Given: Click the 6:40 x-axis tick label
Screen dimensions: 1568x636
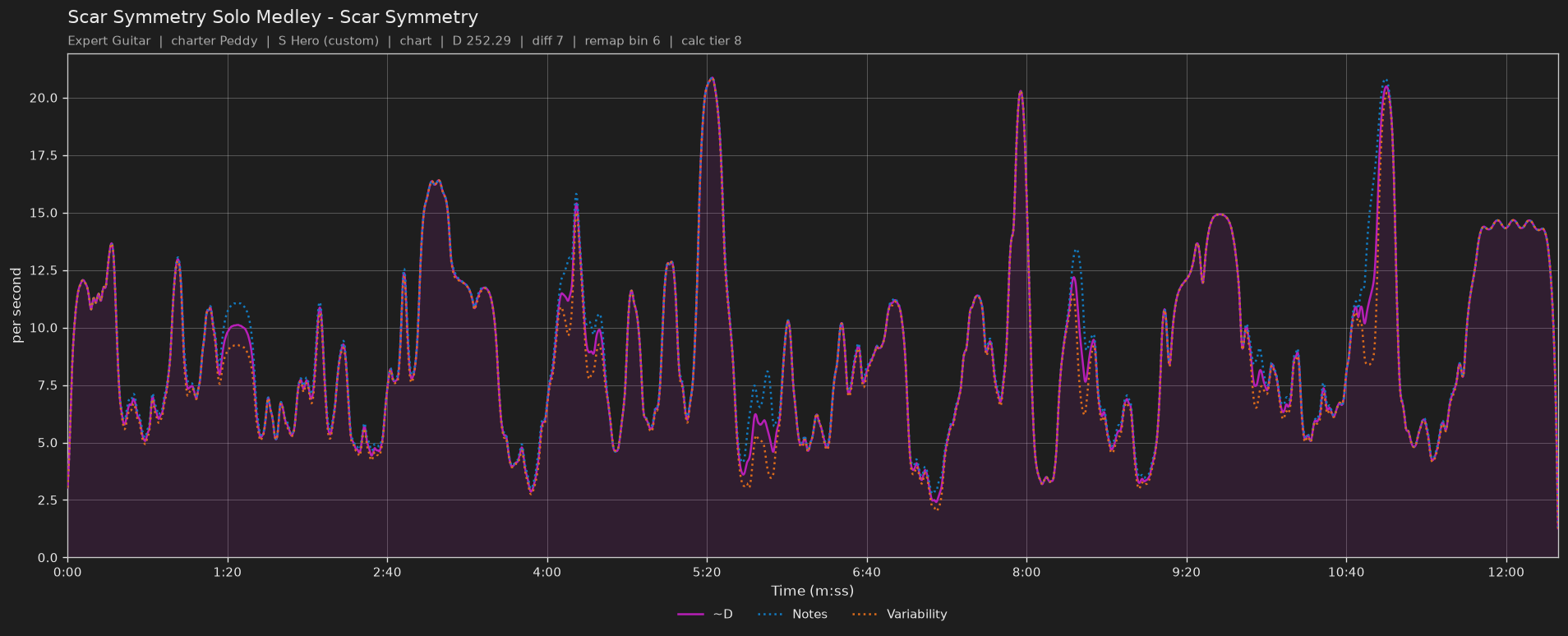Looking at the screenshot, I should point(867,572).
